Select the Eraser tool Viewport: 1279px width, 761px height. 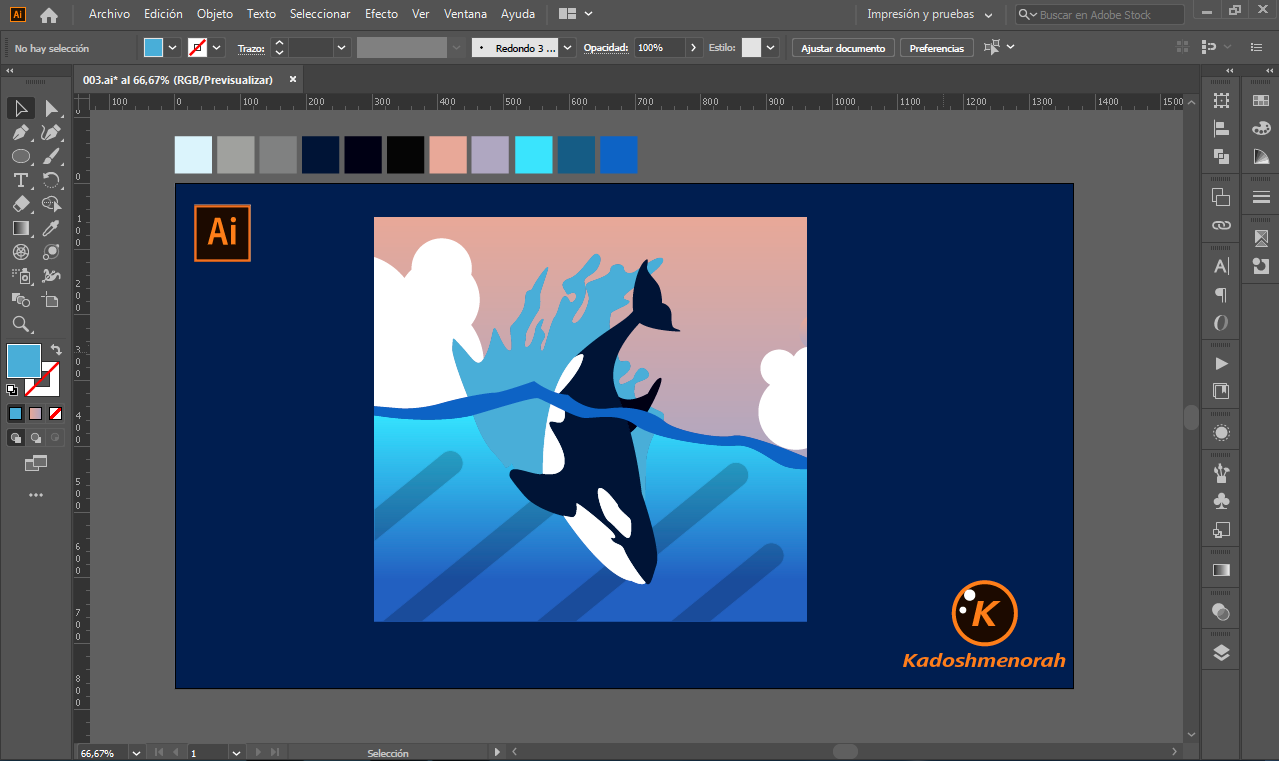tap(21, 204)
